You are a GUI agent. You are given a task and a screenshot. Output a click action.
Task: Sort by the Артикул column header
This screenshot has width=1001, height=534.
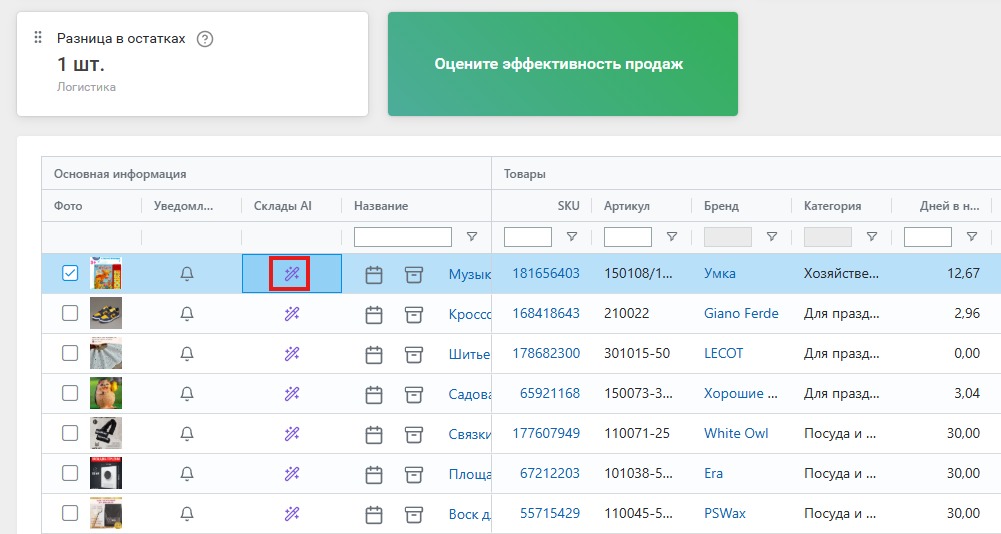[627, 206]
